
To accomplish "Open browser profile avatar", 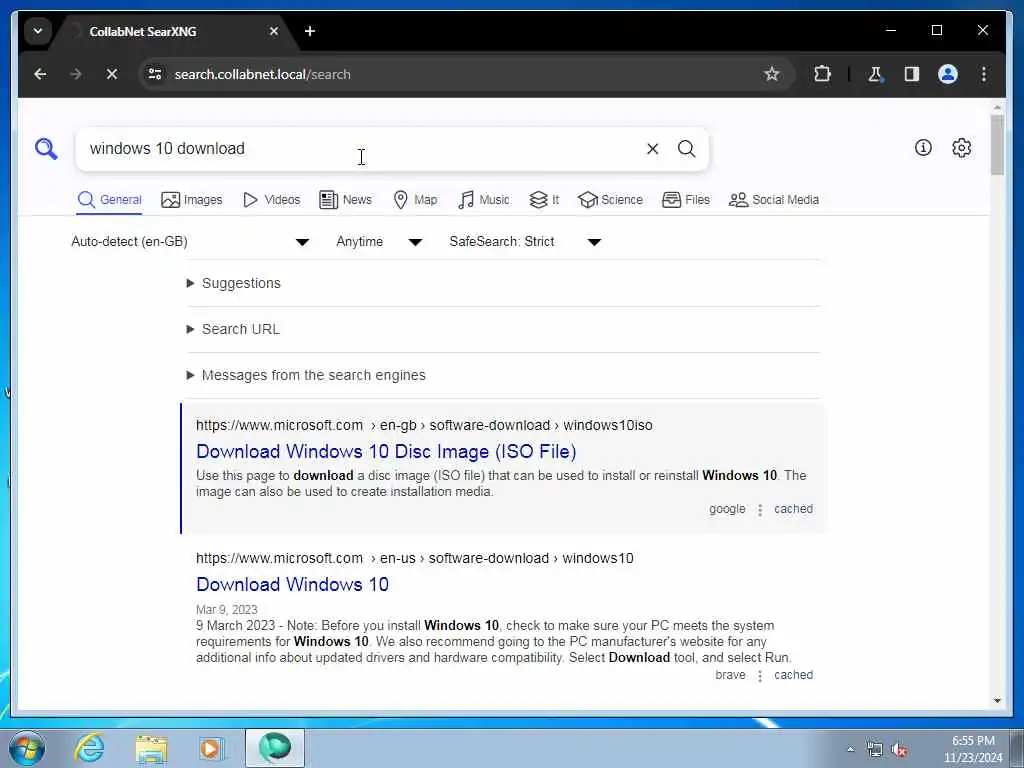I will pyautogui.click(x=948, y=74).
